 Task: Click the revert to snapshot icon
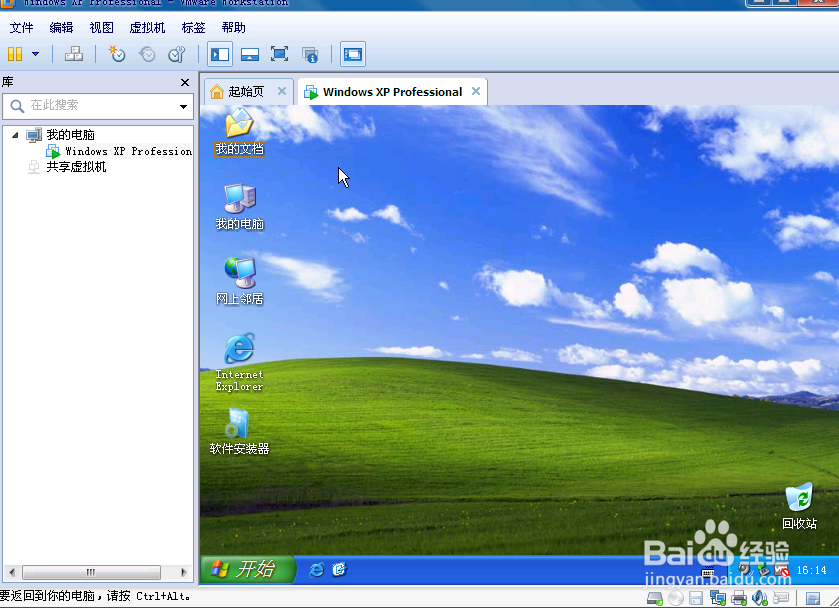click(147, 54)
